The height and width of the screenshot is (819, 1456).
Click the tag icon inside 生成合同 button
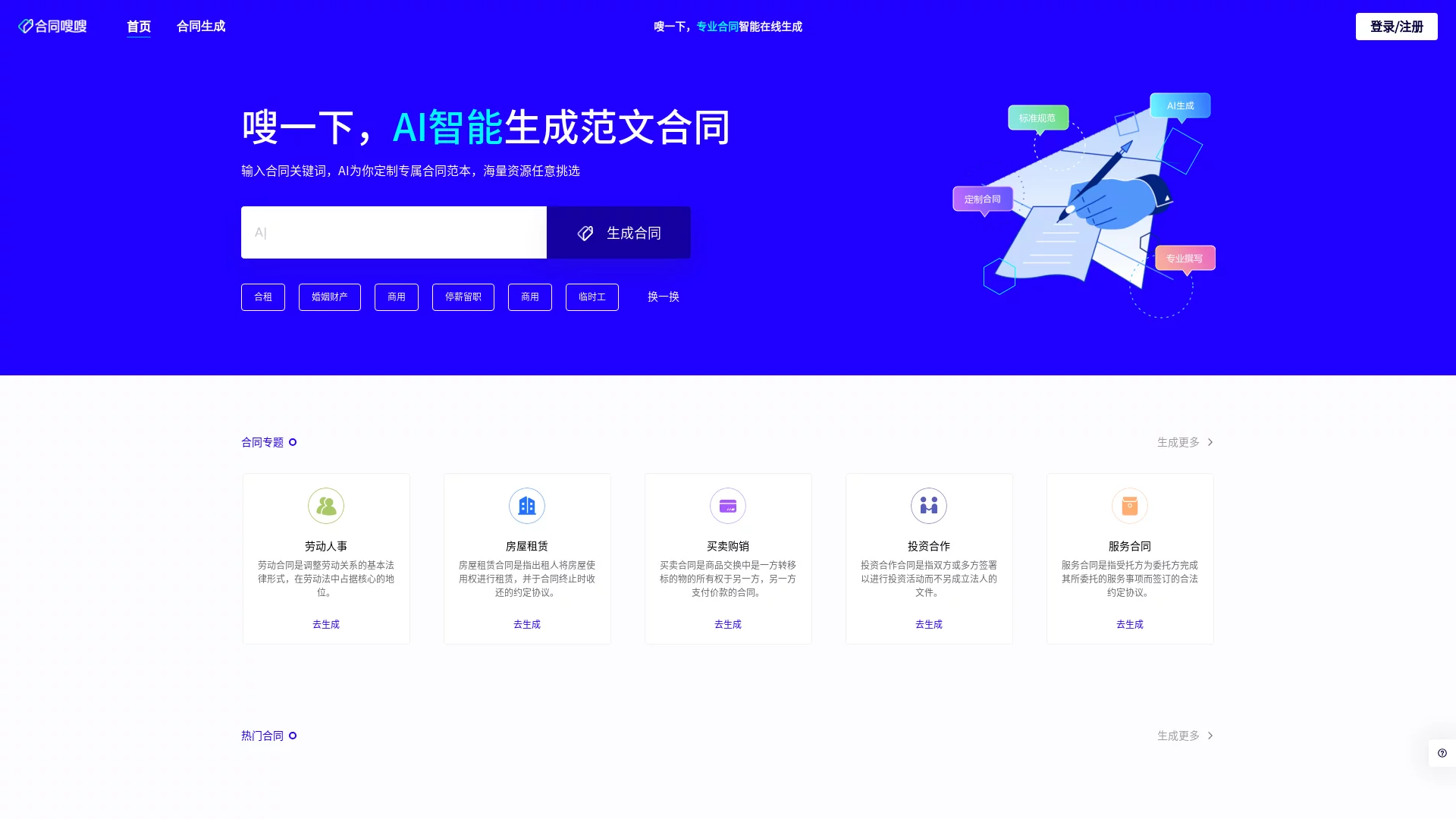pos(585,233)
